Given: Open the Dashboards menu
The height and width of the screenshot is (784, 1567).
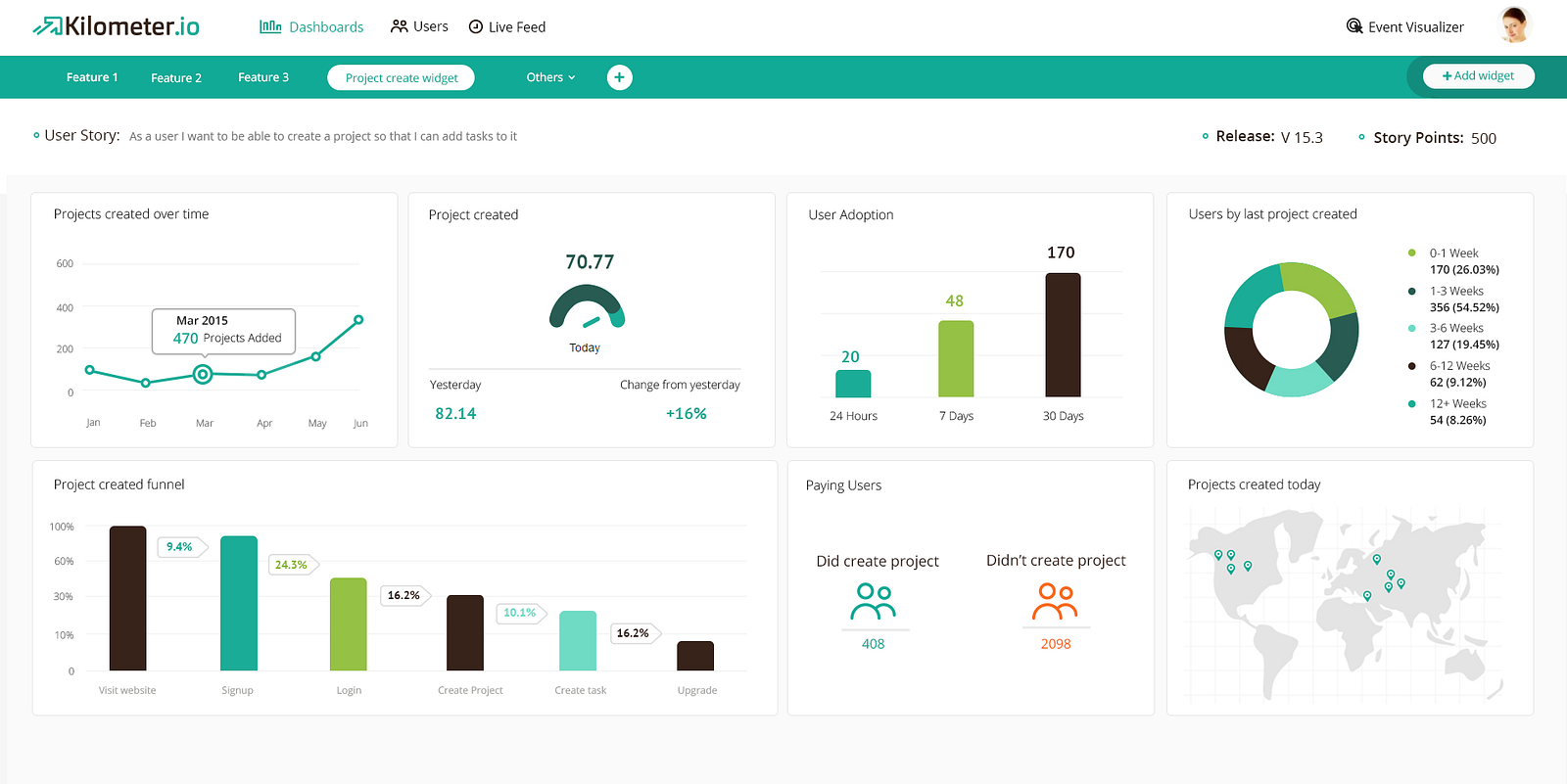Looking at the screenshot, I should coord(311,26).
